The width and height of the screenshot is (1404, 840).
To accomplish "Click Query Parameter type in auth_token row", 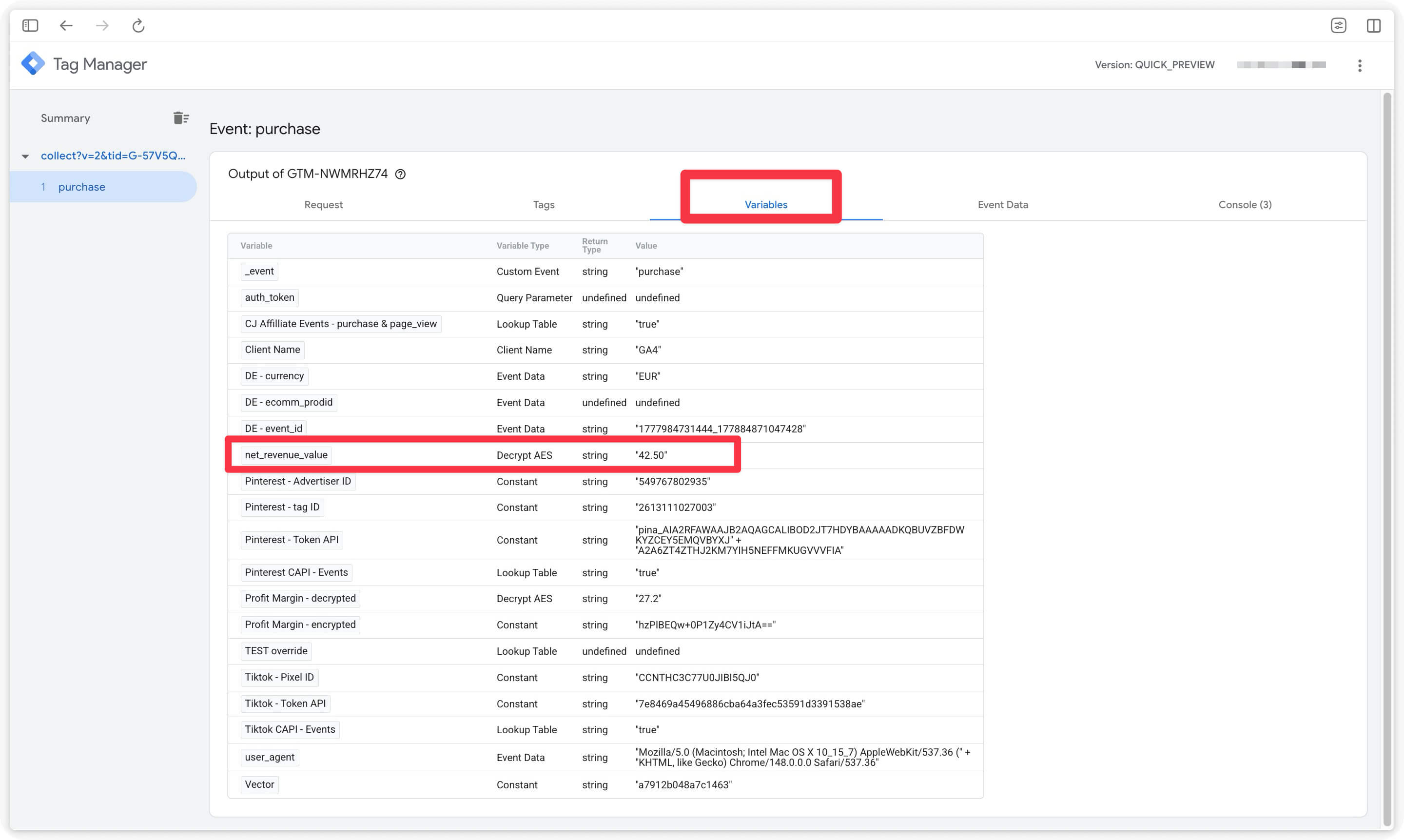I will (x=534, y=298).
